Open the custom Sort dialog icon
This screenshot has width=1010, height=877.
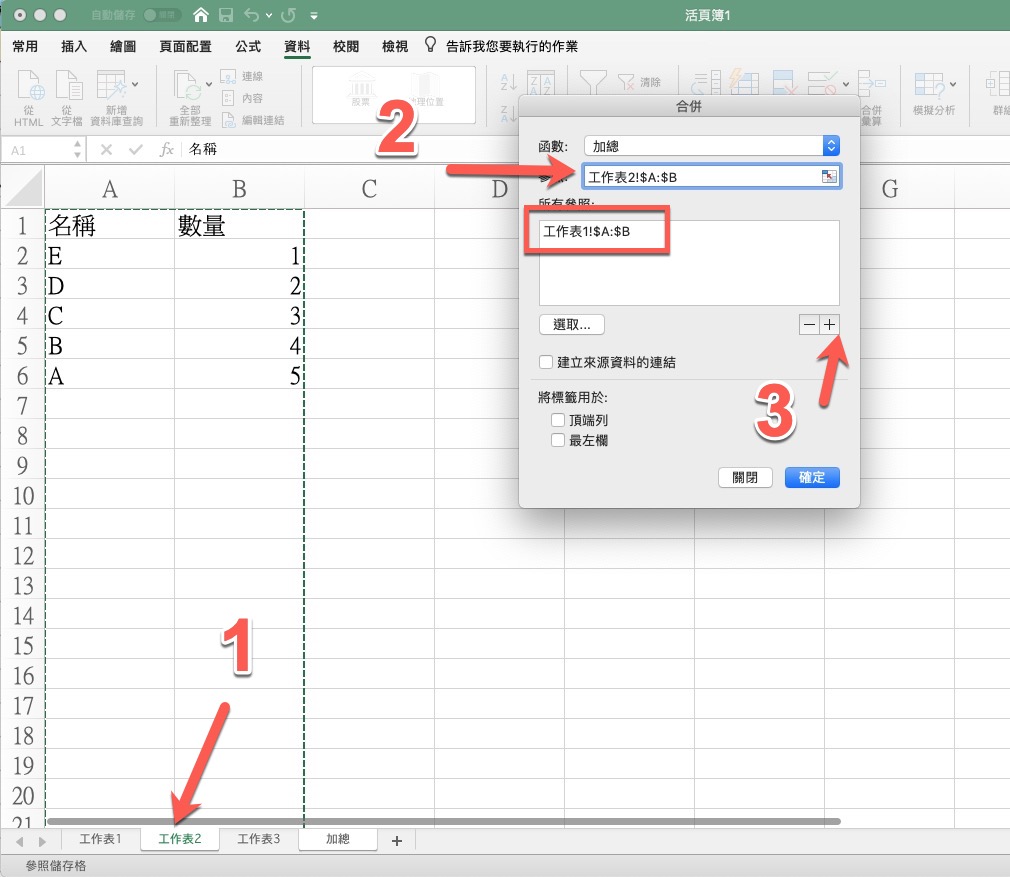(x=541, y=82)
